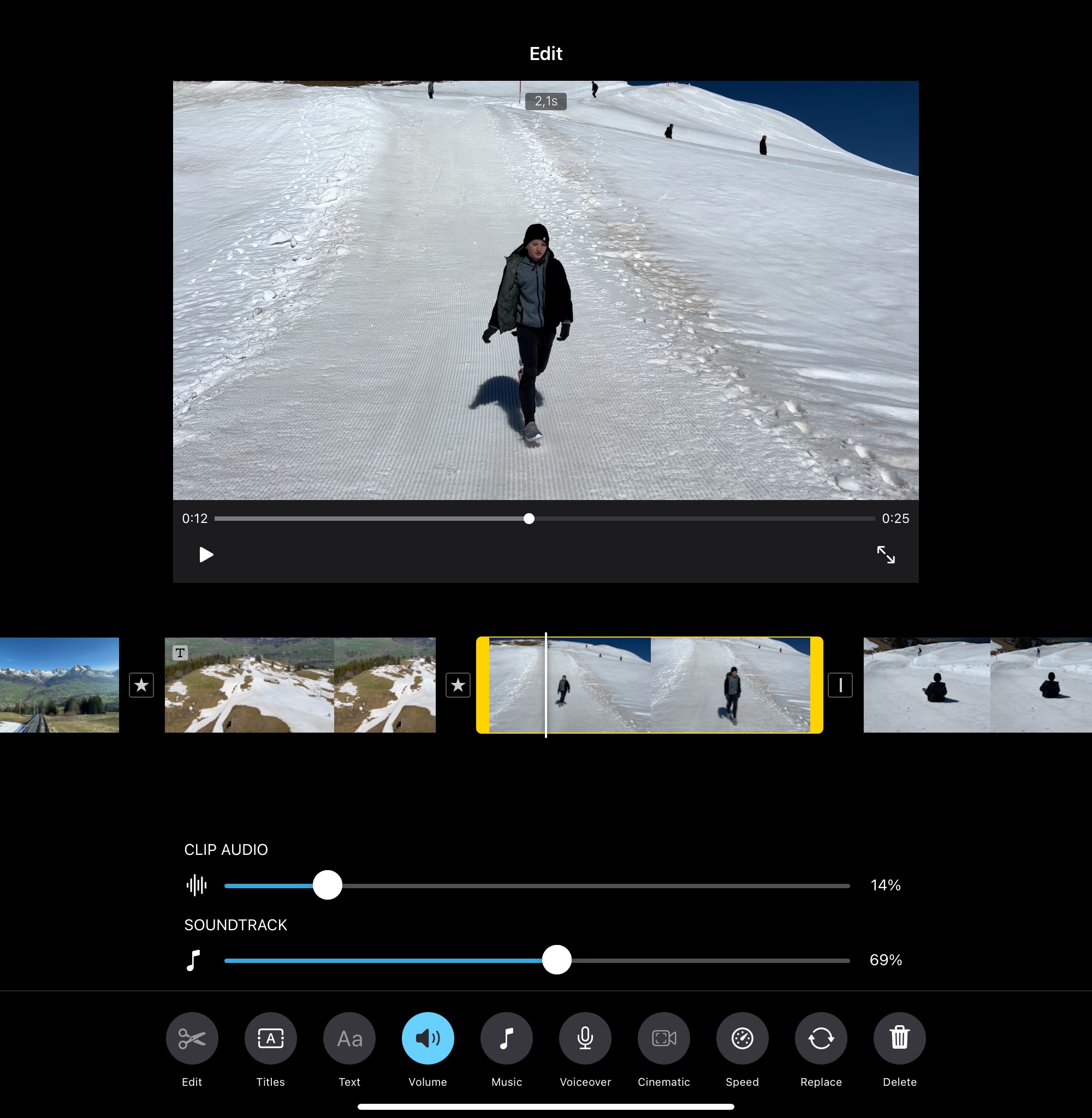This screenshot has width=1092, height=1118.
Task: Click the Soundtrack volume slider handle
Action: [x=556, y=960]
